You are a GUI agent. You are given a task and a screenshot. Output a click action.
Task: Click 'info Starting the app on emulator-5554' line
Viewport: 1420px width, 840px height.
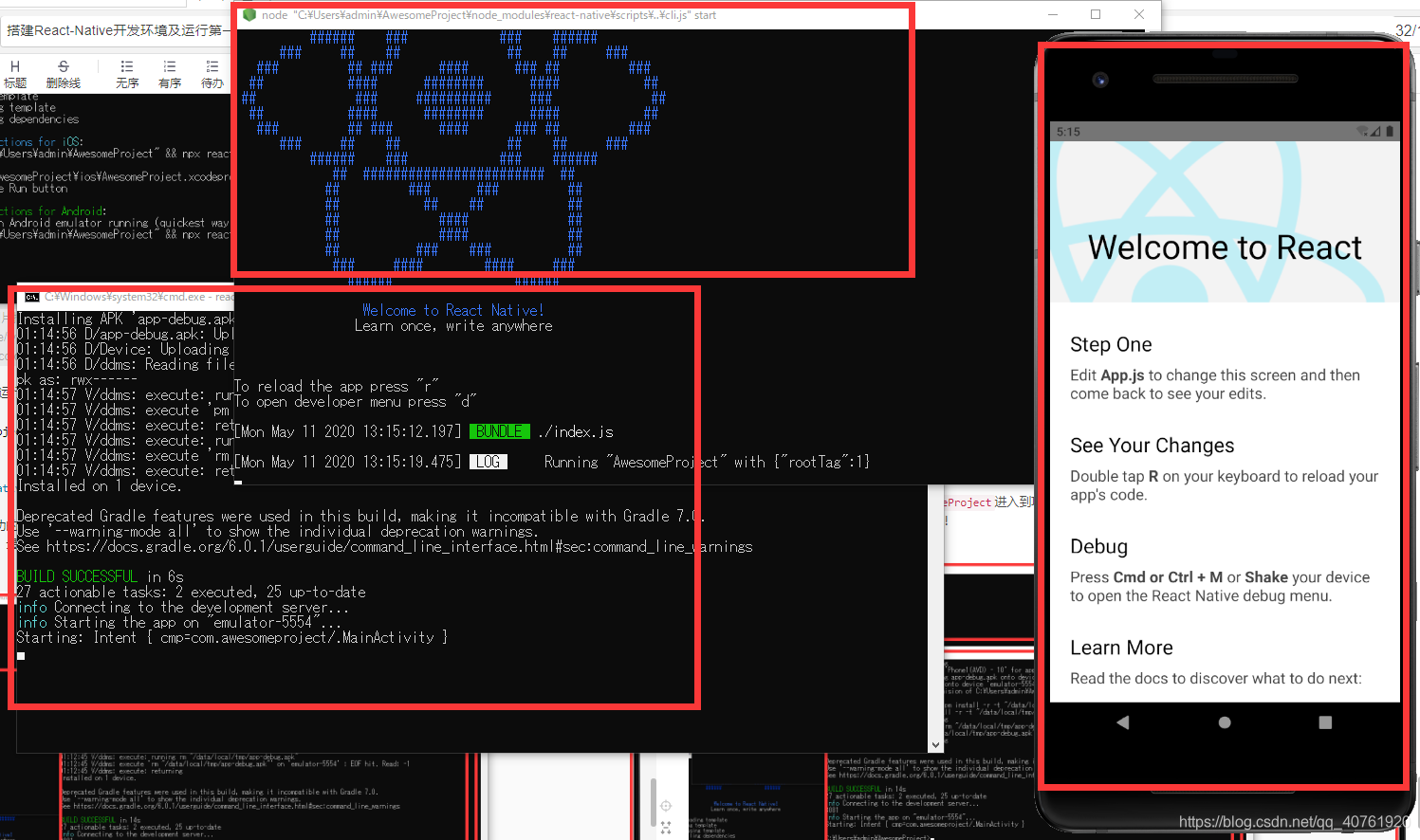point(179,622)
